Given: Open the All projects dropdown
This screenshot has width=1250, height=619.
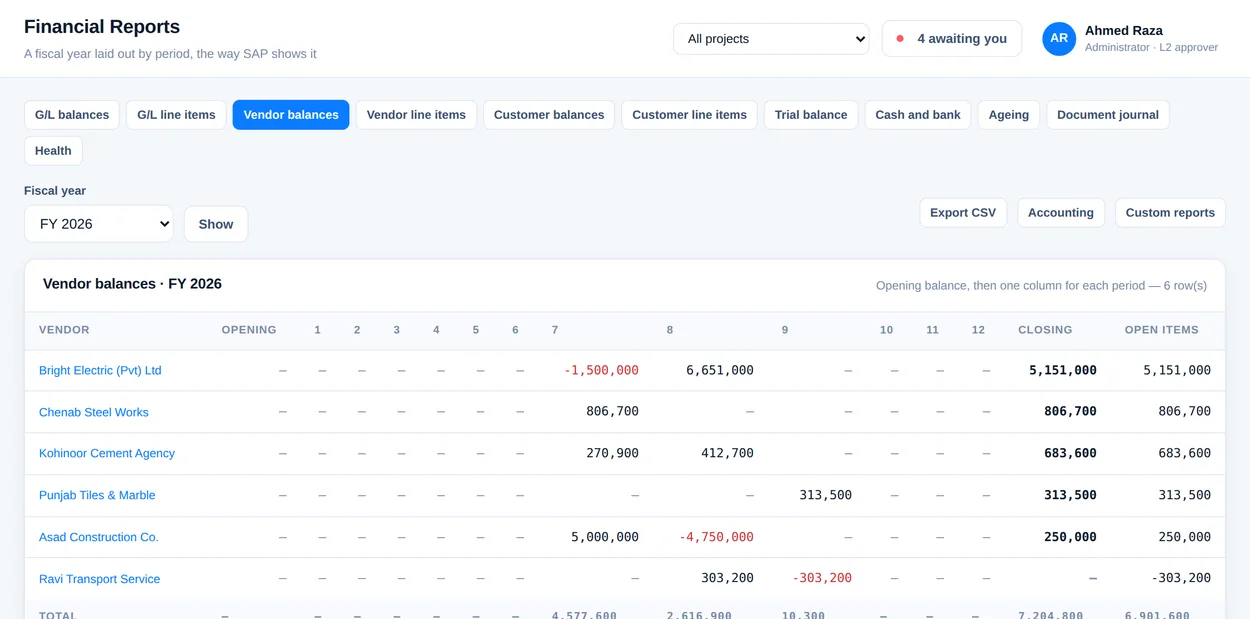Looking at the screenshot, I should (771, 39).
